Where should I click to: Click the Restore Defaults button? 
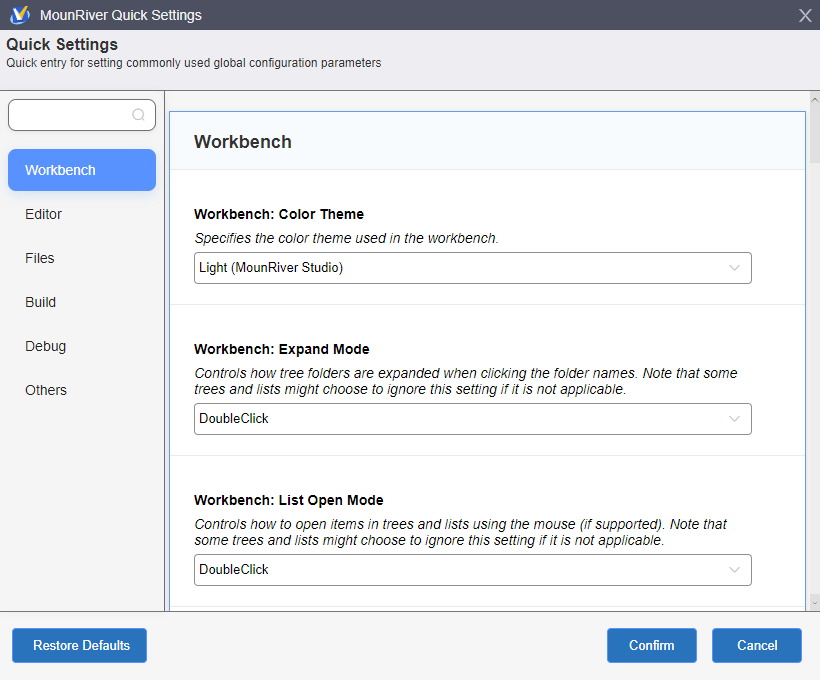79,645
